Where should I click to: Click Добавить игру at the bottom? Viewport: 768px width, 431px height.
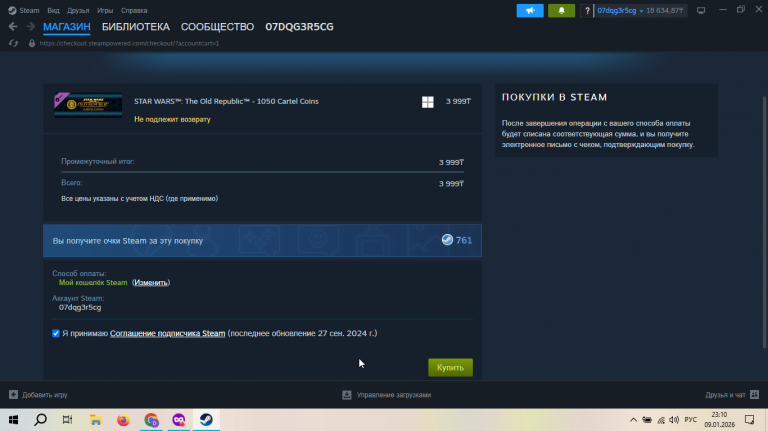45,395
